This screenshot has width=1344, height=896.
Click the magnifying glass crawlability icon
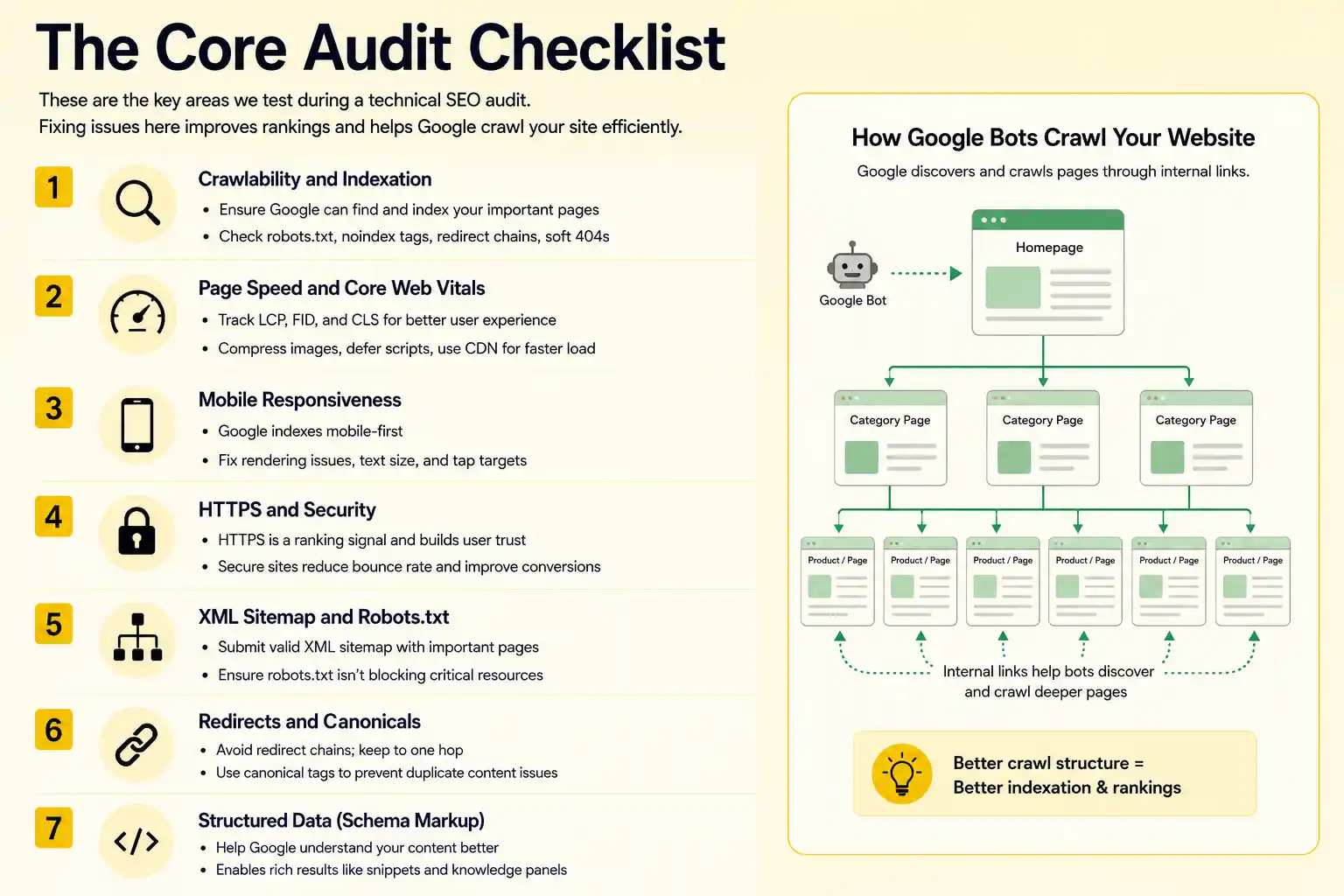[x=138, y=203]
